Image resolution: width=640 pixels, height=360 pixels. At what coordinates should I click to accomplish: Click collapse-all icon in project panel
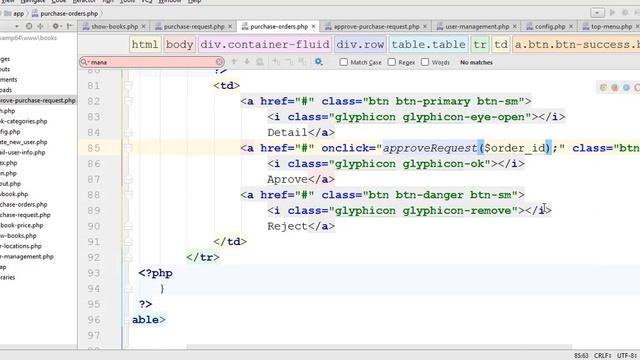(40, 26)
